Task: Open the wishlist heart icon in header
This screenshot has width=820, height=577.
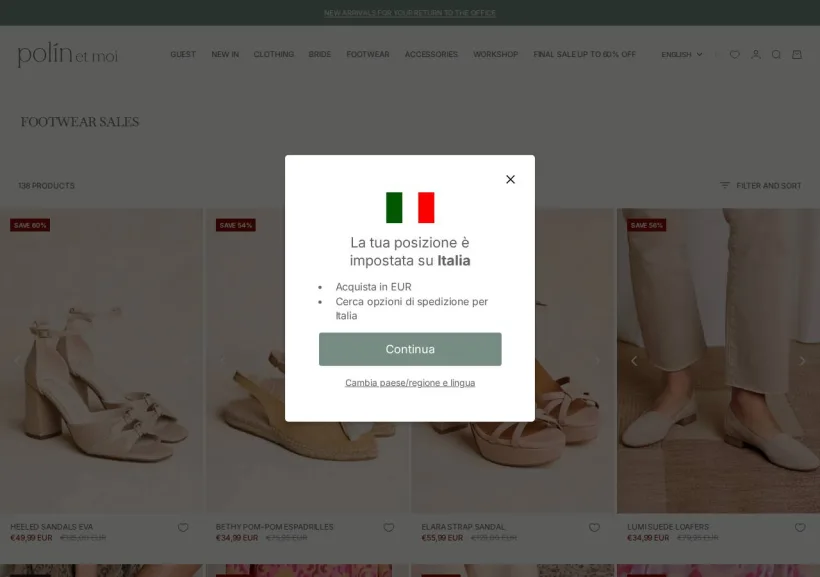Action: coord(735,54)
